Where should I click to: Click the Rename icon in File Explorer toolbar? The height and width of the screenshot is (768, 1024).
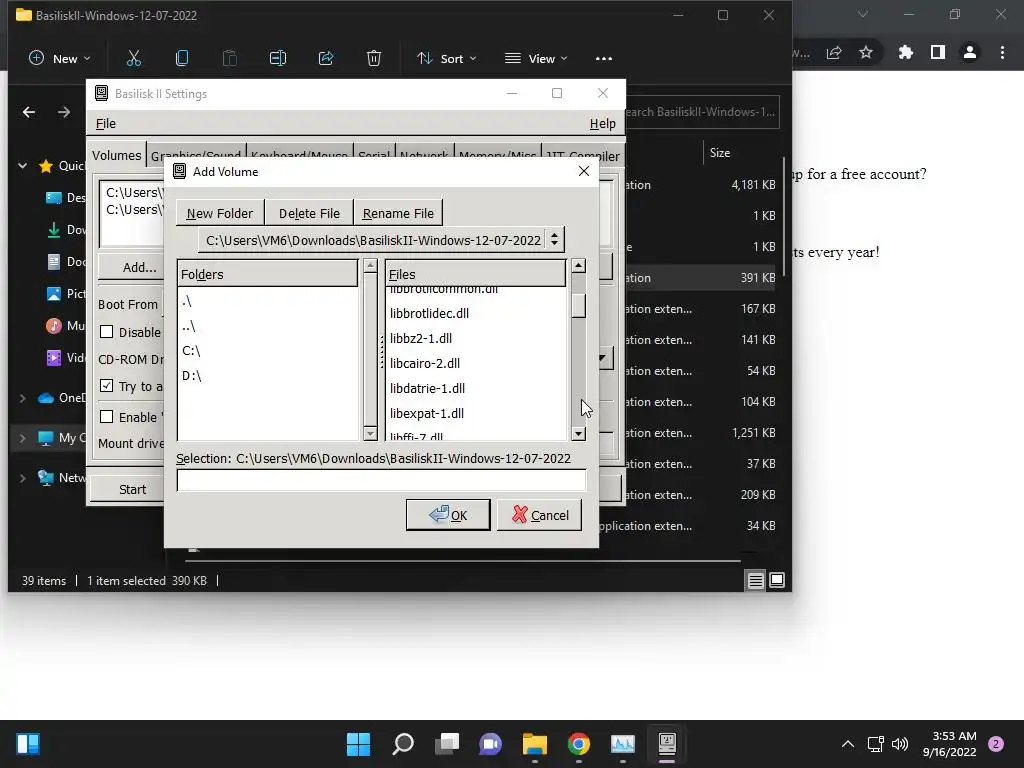pos(278,58)
